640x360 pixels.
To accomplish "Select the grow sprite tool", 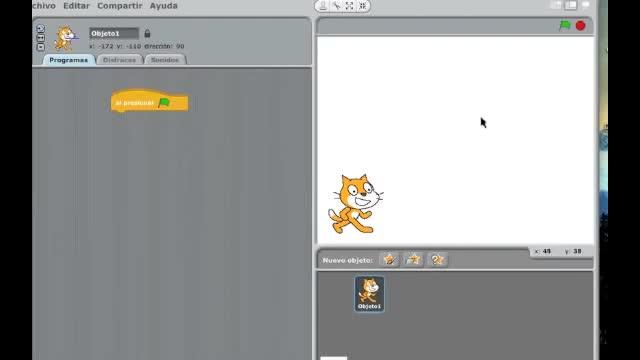I will coord(349,6).
